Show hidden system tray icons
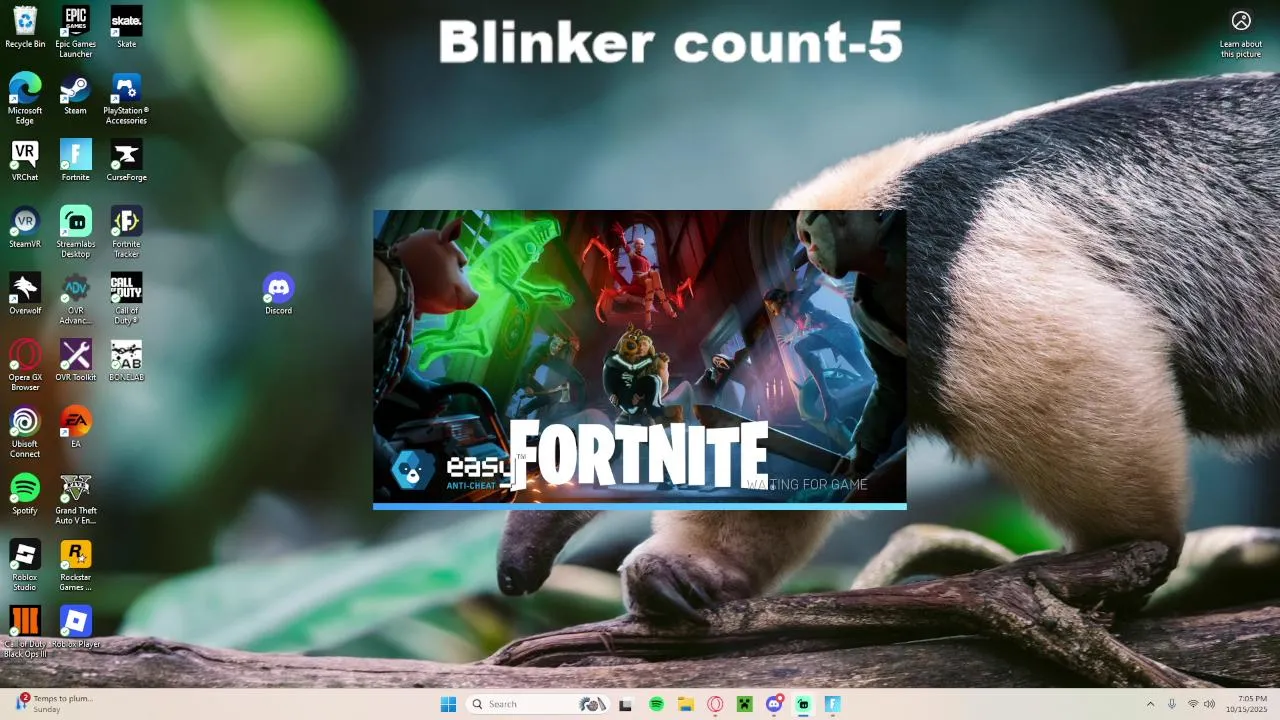1280x720 pixels. [x=1150, y=704]
